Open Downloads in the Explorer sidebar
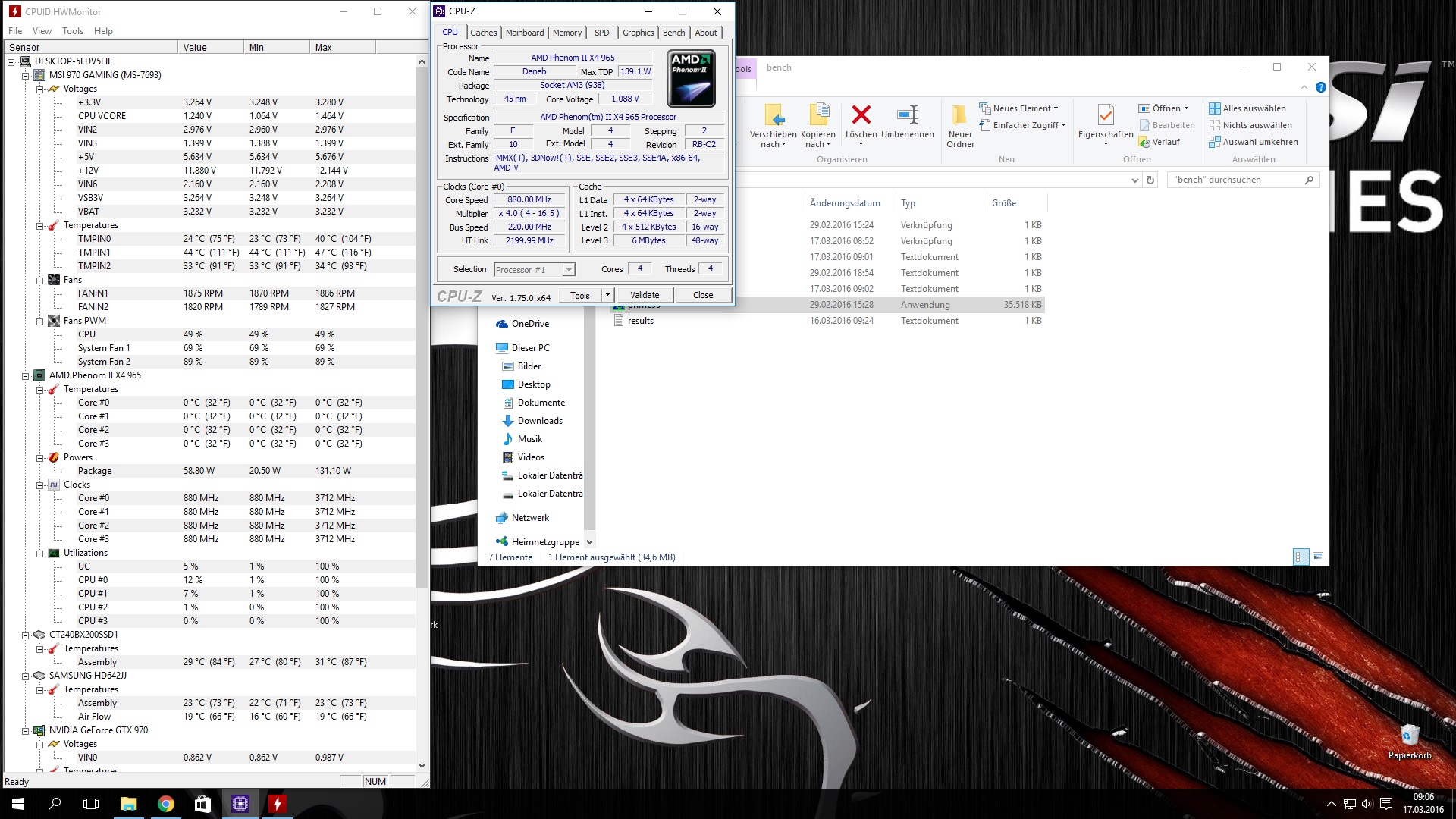 tap(540, 421)
